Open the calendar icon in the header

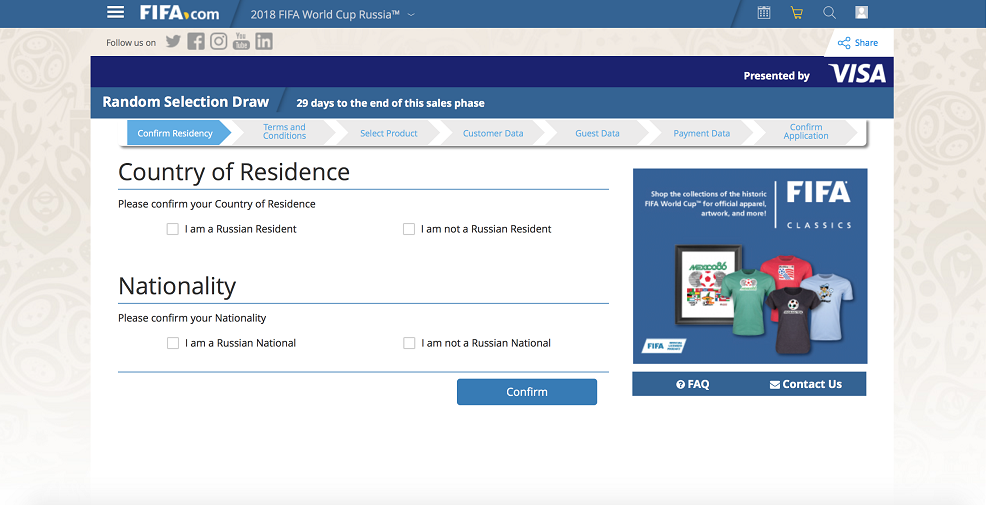(x=764, y=13)
